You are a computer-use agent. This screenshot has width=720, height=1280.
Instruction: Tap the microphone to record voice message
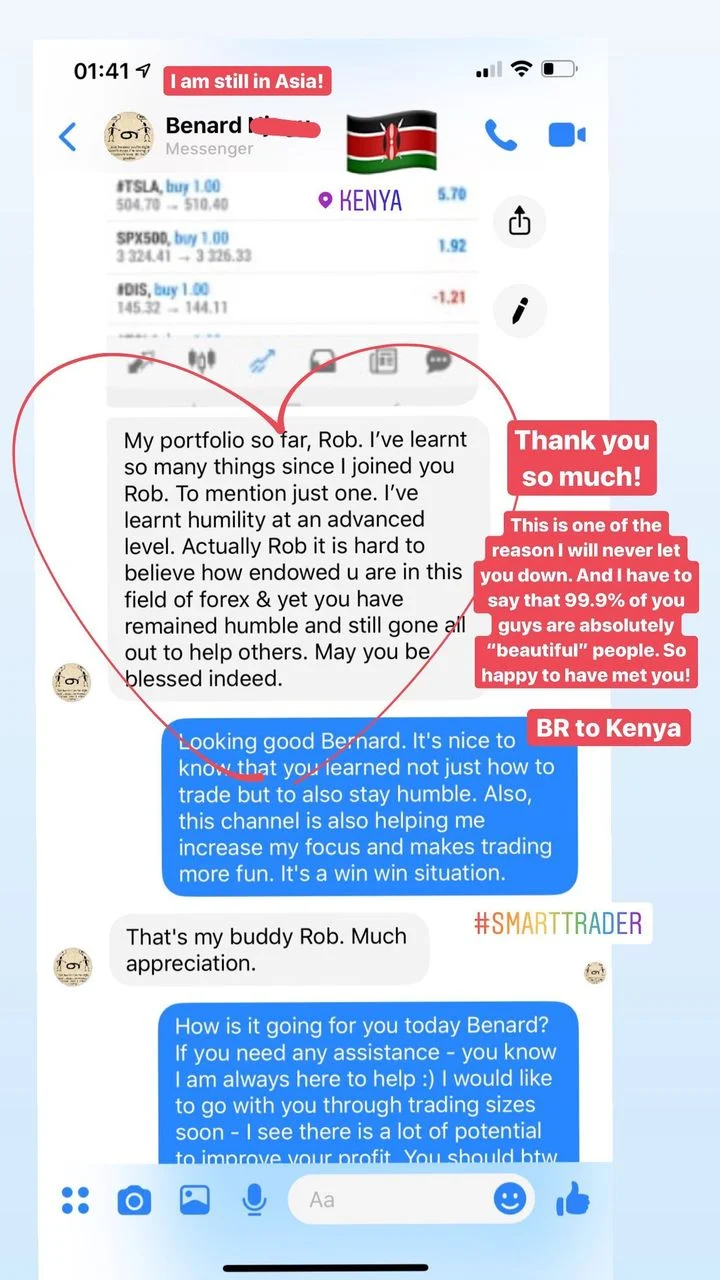(255, 1199)
